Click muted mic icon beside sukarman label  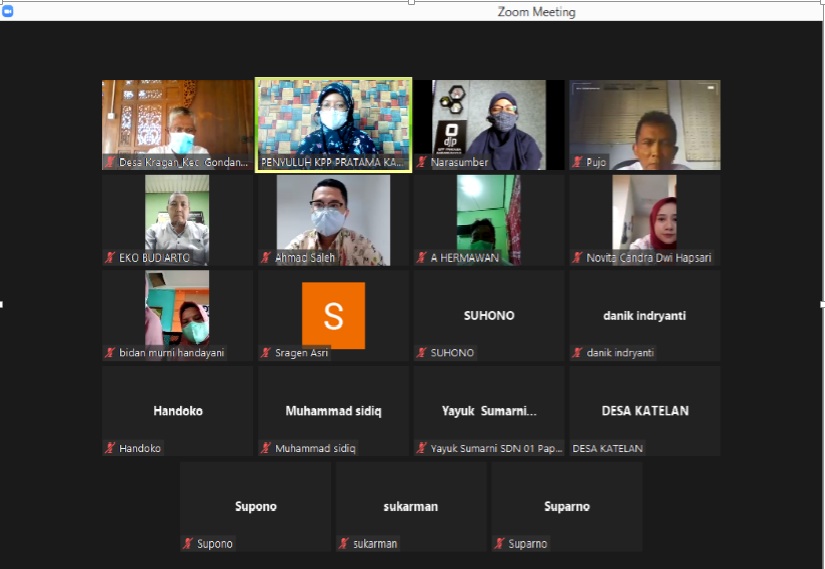(x=343, y=544)
